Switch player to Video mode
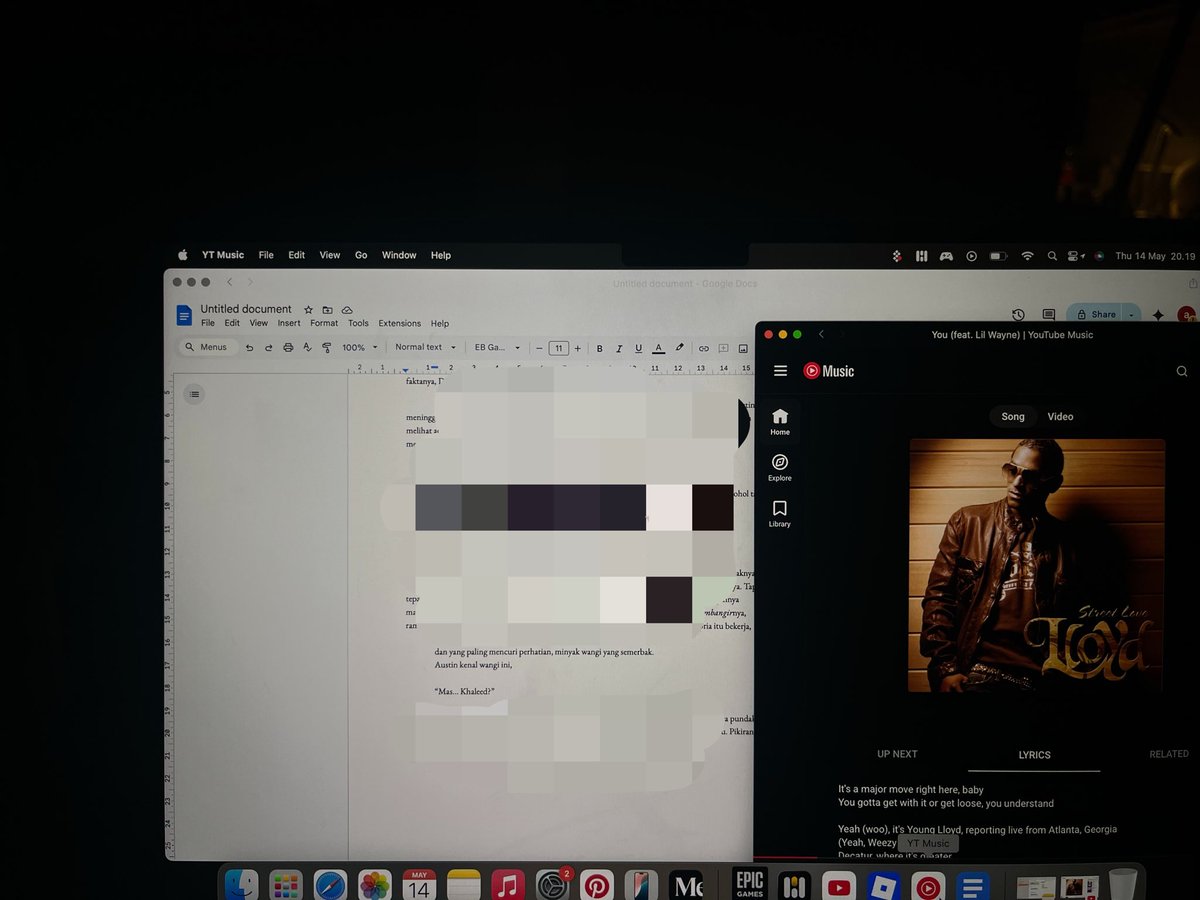Image resolution: width=1200 pixels, height=900 pixels. (1060, 417)
